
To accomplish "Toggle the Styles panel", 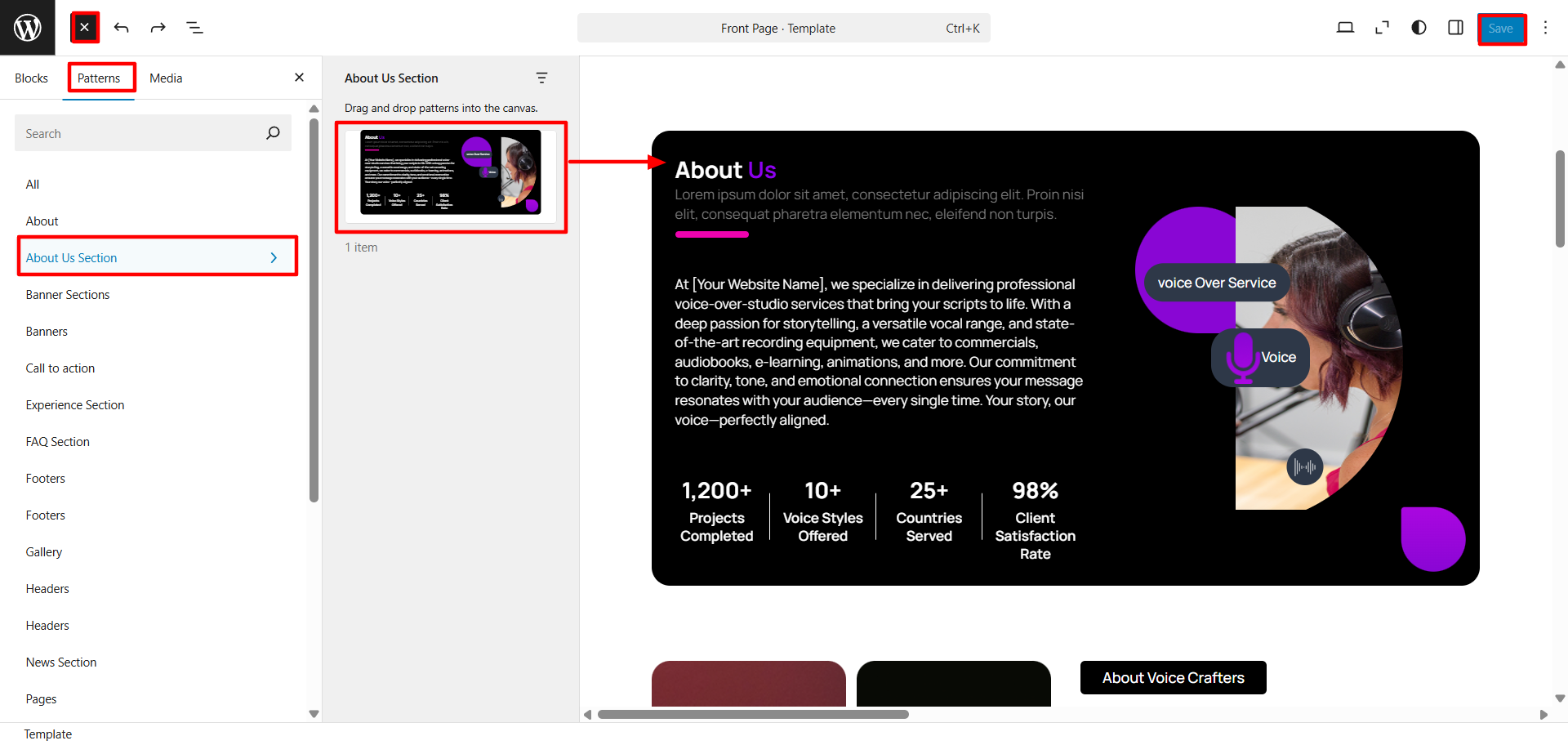I will click(x=1419, y=28).
